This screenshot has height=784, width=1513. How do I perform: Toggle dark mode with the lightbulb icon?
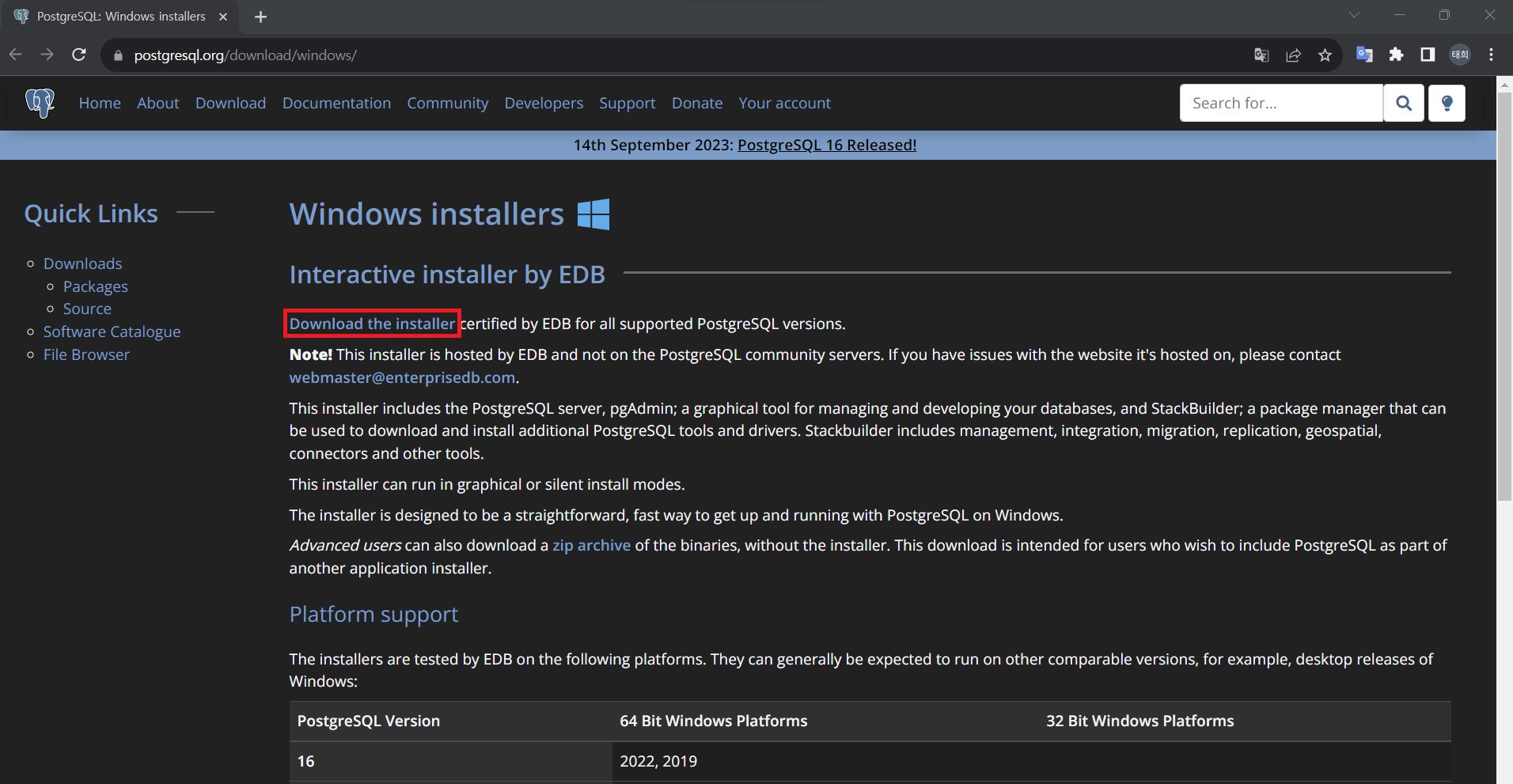click(1447, 103)
